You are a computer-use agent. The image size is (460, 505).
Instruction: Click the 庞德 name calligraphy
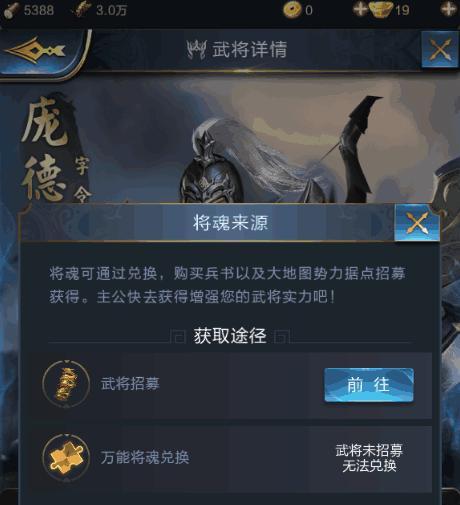(x=43, y=149)
